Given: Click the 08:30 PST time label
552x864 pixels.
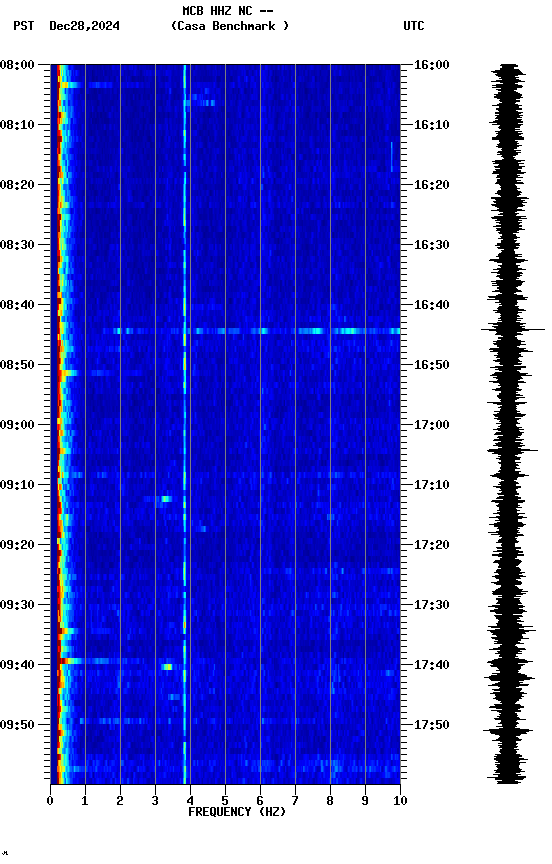Looking at the screenshot, I should click(x=17, y=245).
